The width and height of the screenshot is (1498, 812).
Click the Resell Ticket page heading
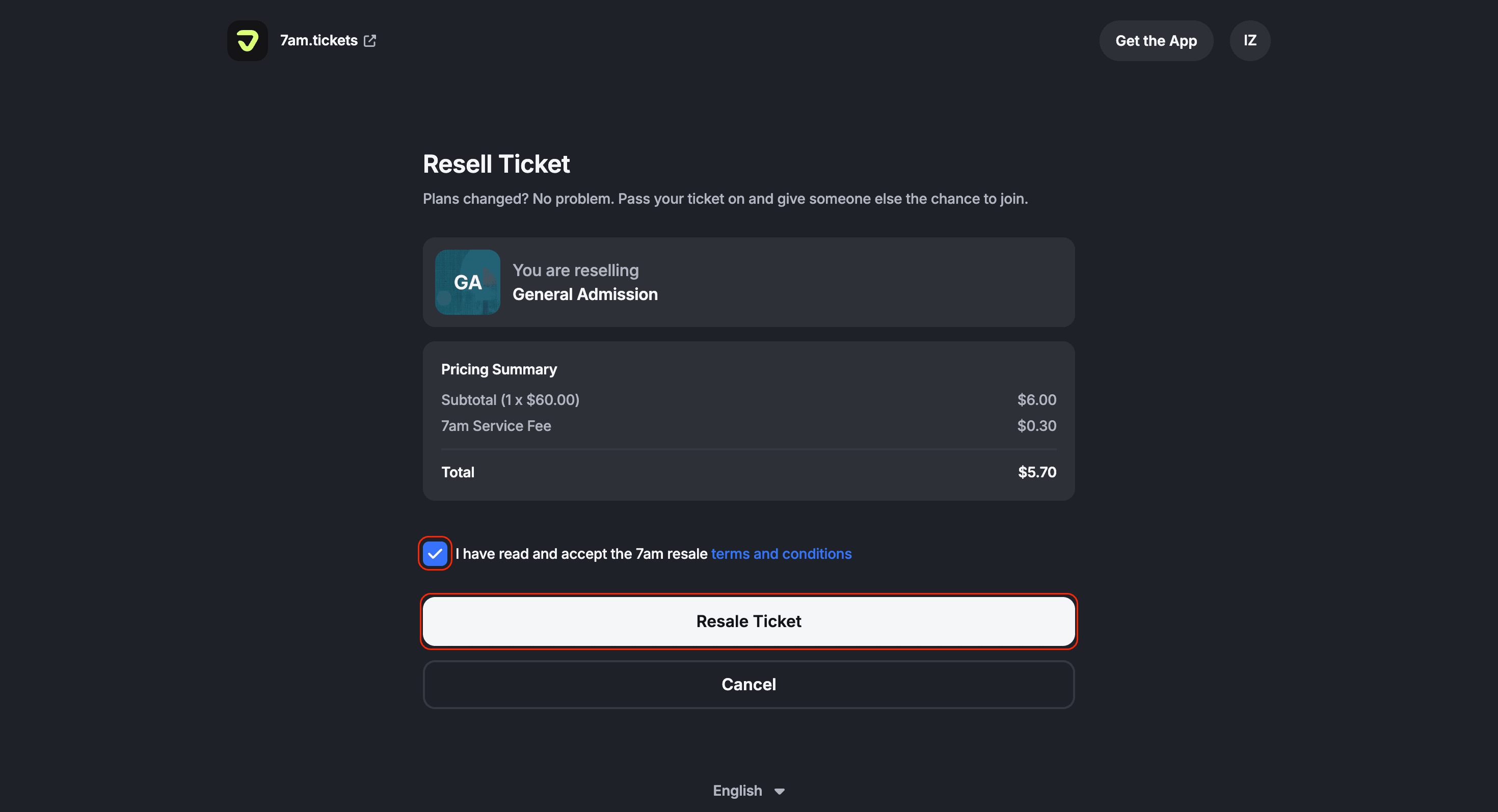pyautogui.click(x=496, y=164)
